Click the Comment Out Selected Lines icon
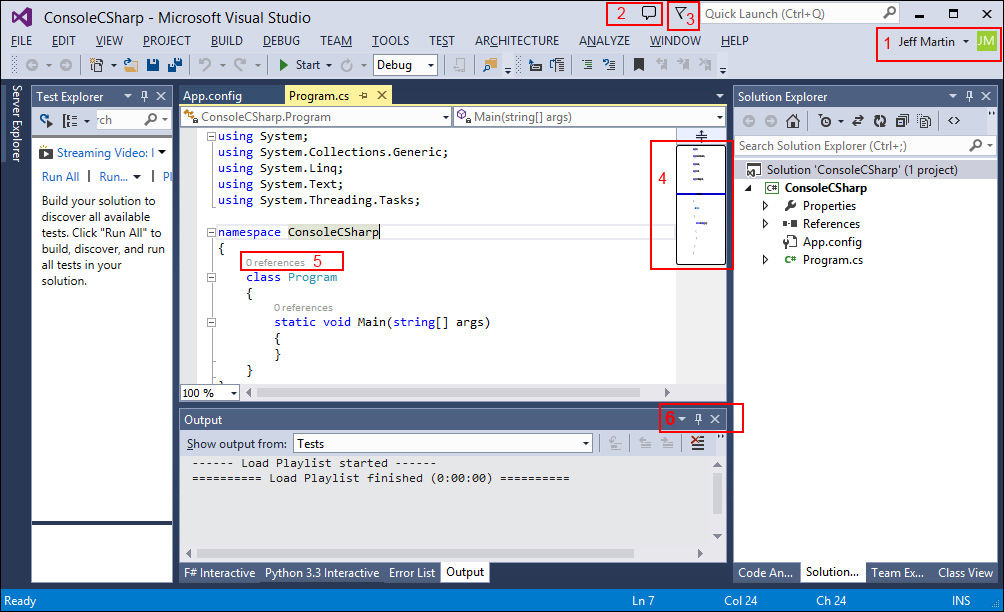This screenshot has width=1004, height=612. (x=587, y=65)
